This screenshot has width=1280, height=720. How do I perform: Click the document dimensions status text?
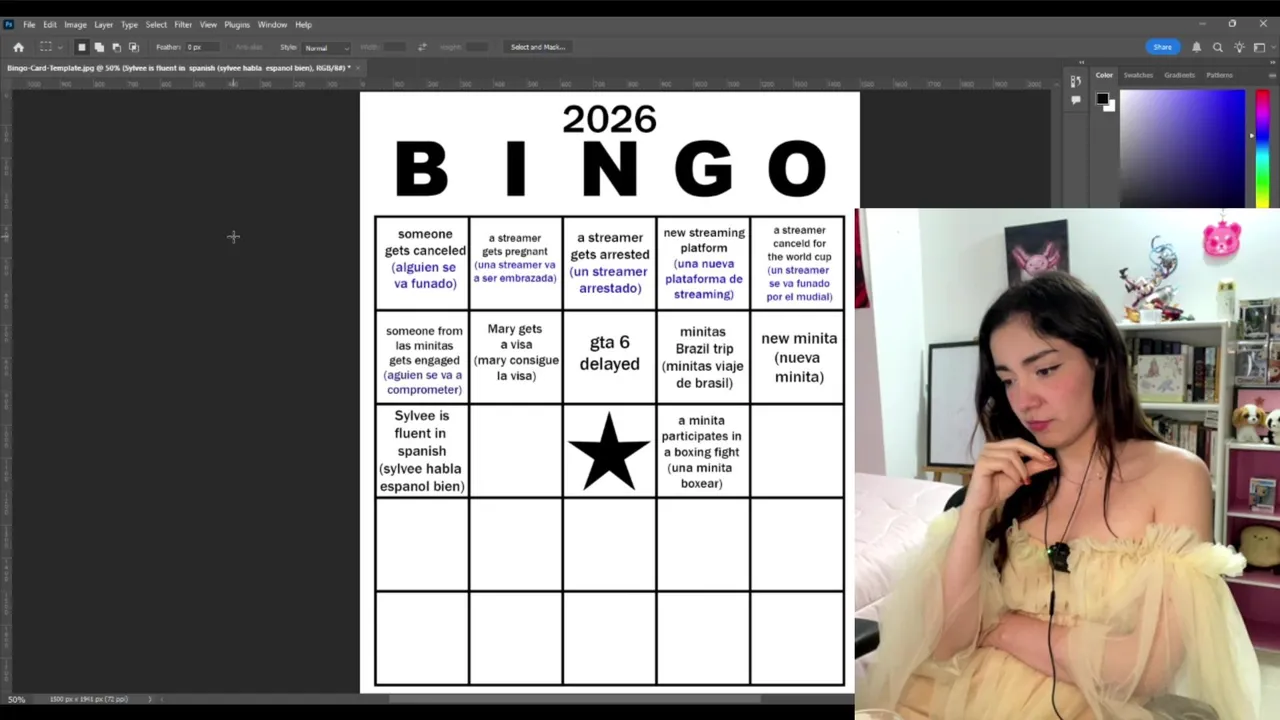click(x=89, y=699)
